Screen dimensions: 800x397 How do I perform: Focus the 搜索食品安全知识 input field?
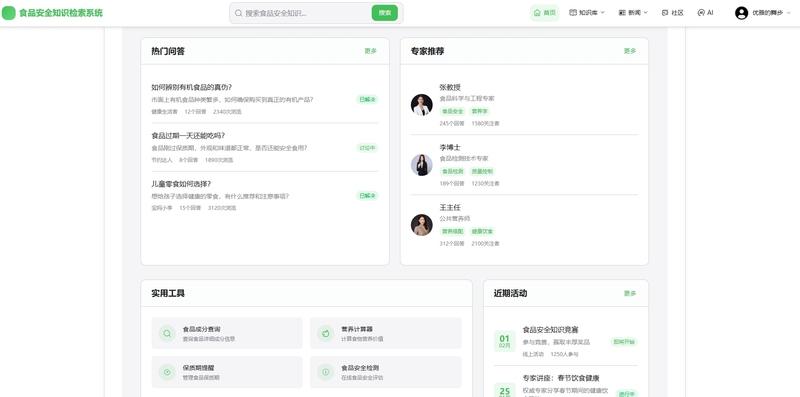306,13
